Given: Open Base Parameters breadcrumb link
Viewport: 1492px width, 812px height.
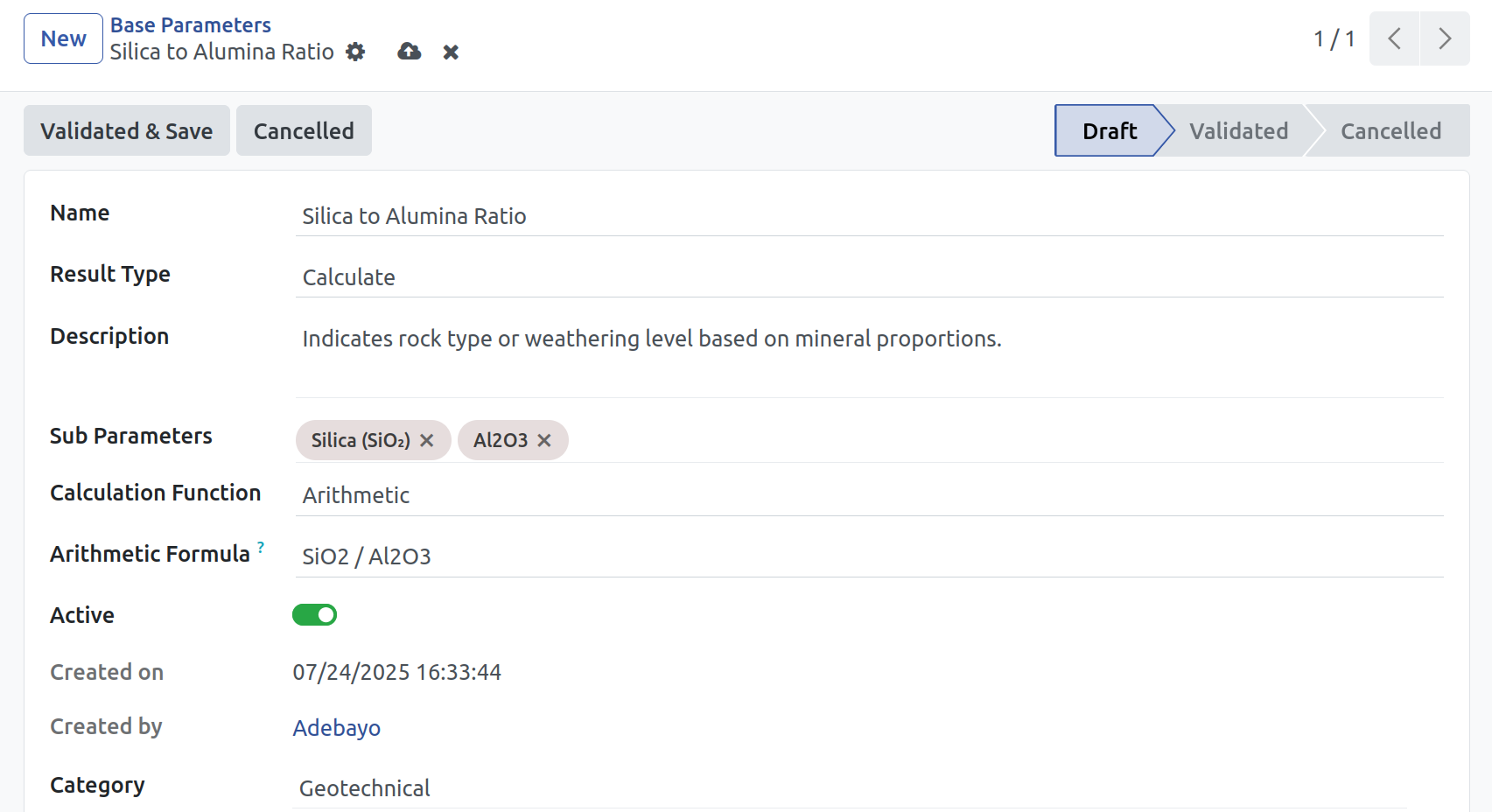Looking at the screenshot, I should [x=191, y=25].
